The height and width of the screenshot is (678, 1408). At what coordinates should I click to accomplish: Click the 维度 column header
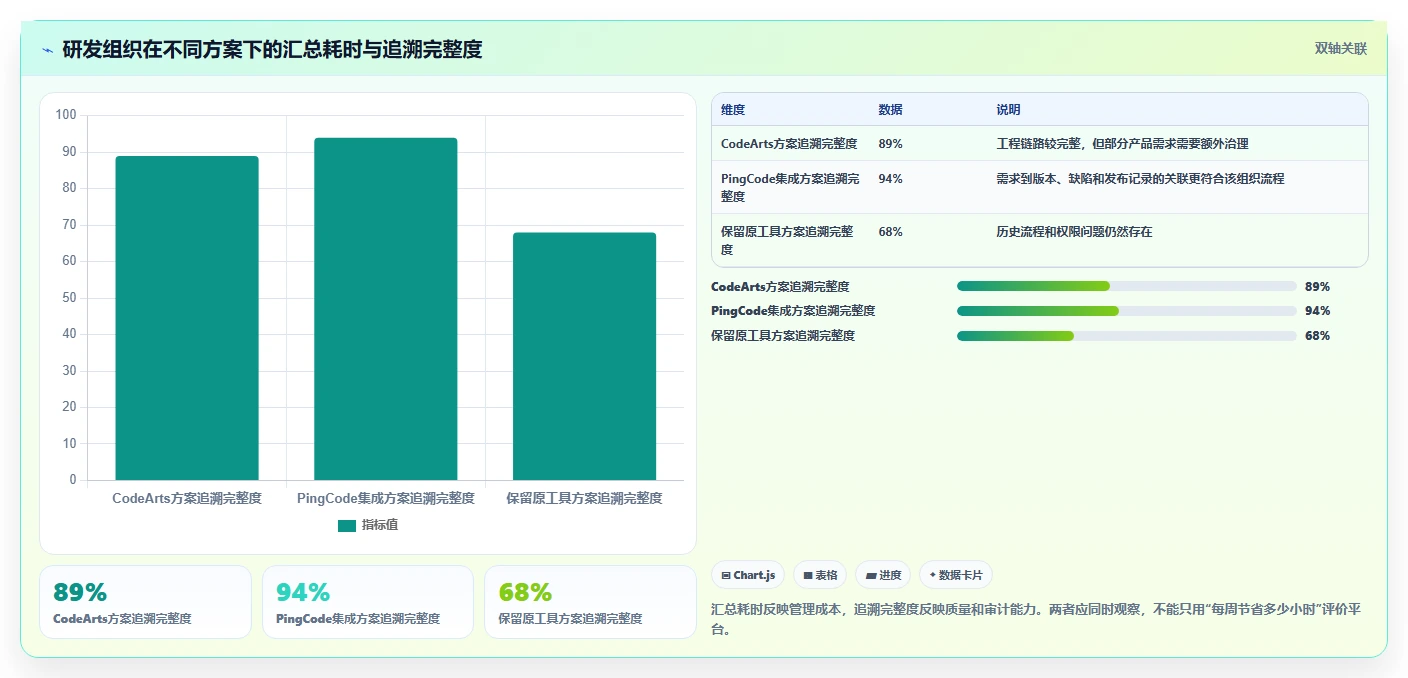tap(733, 110)
